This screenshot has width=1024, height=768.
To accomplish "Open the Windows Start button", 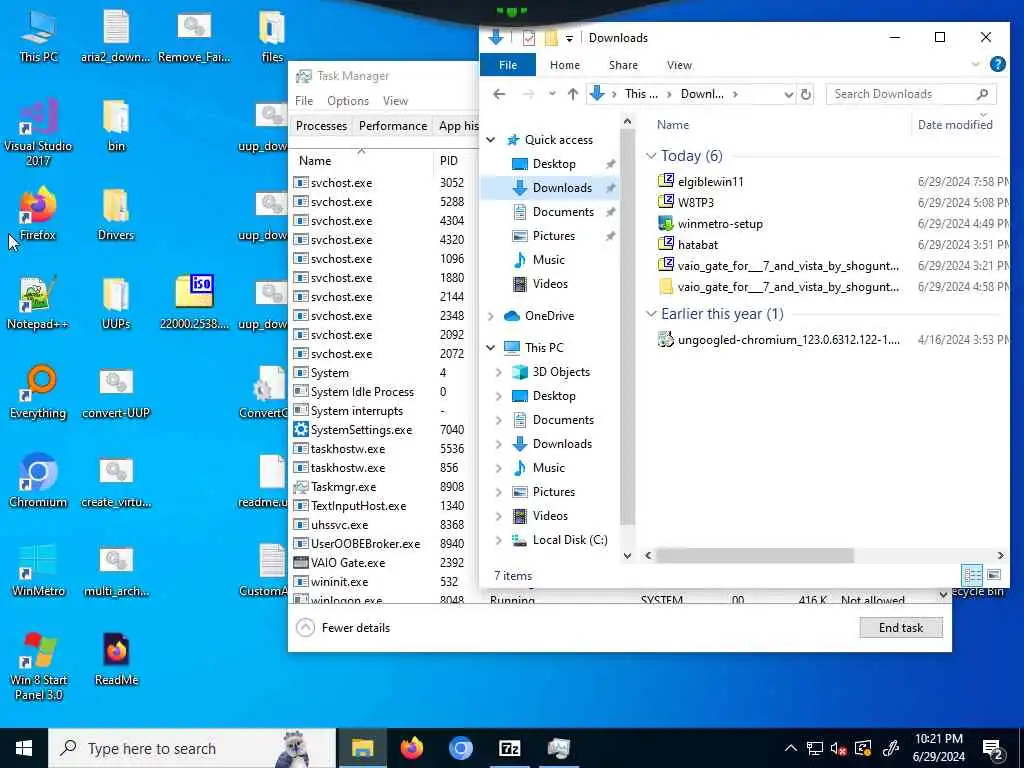I will (24, 748).
